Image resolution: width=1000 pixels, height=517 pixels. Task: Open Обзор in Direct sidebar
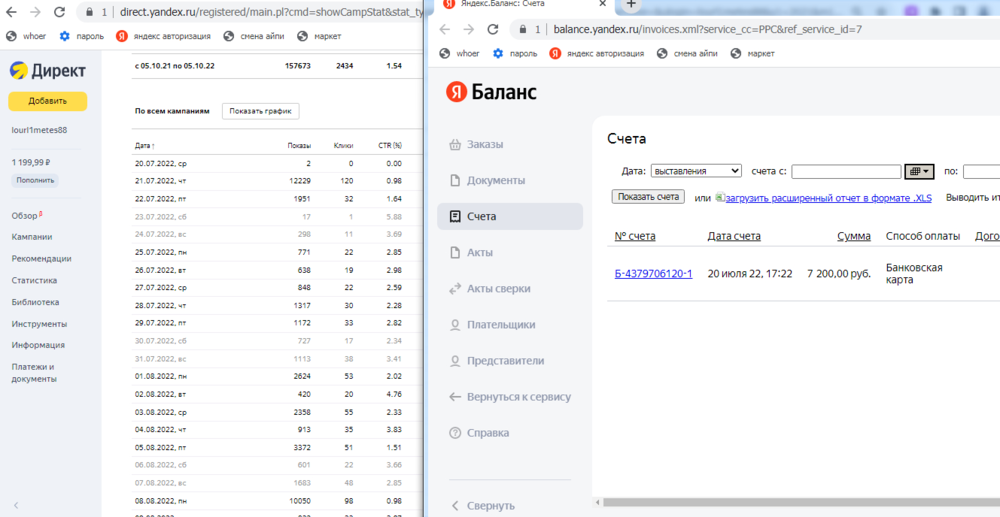(x=27, y=215)
